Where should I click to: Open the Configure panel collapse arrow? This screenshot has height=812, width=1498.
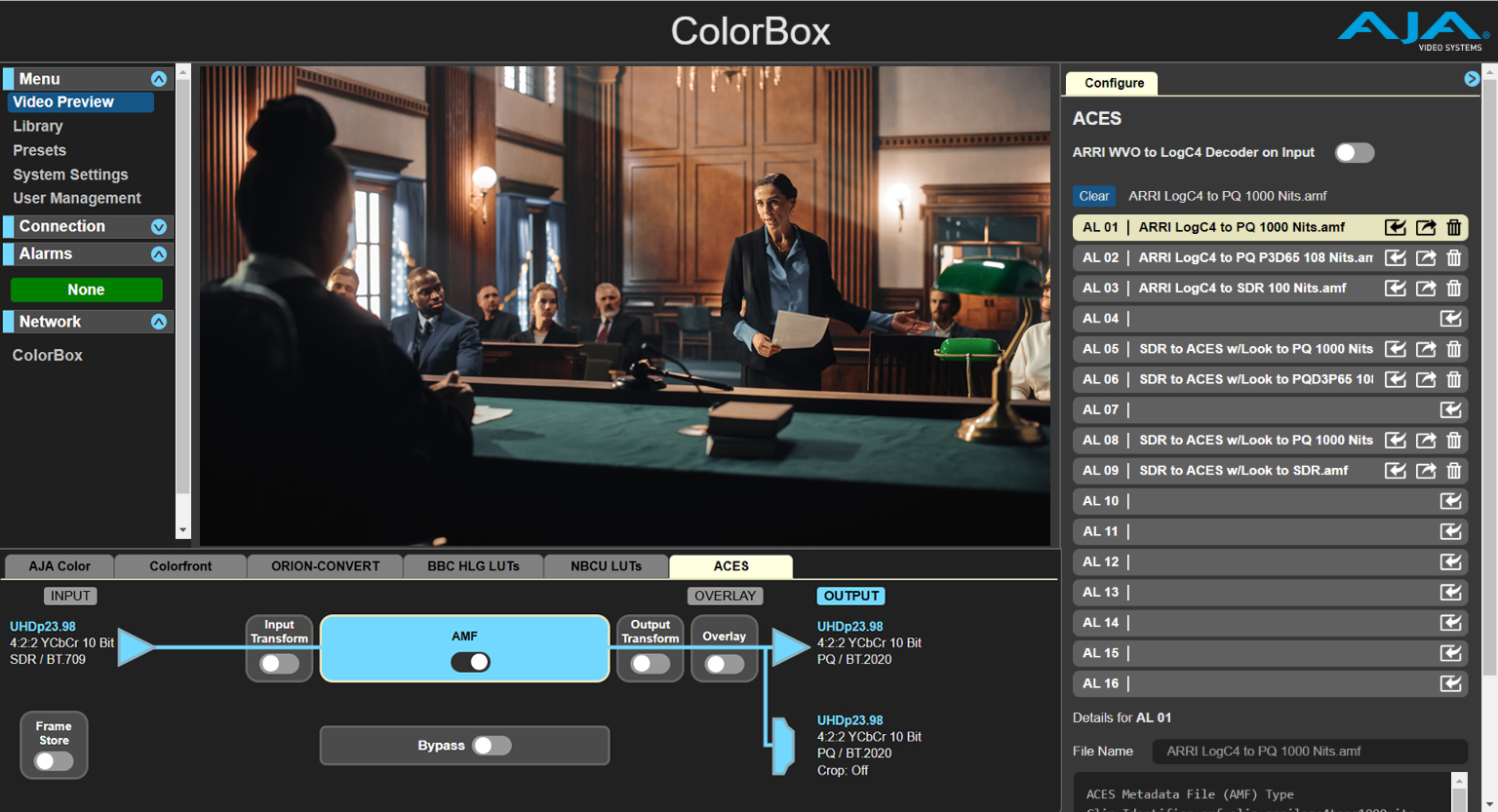1473,78
